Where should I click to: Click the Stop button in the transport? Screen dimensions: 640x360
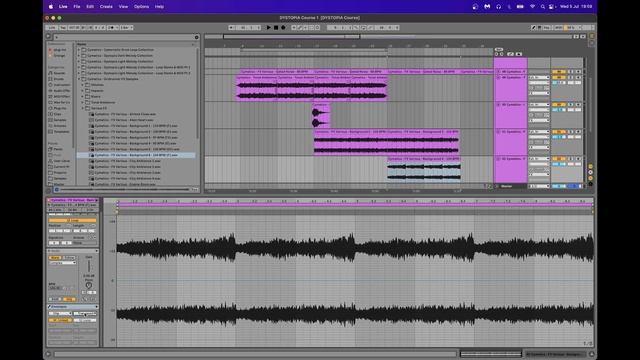pos(276,27)
